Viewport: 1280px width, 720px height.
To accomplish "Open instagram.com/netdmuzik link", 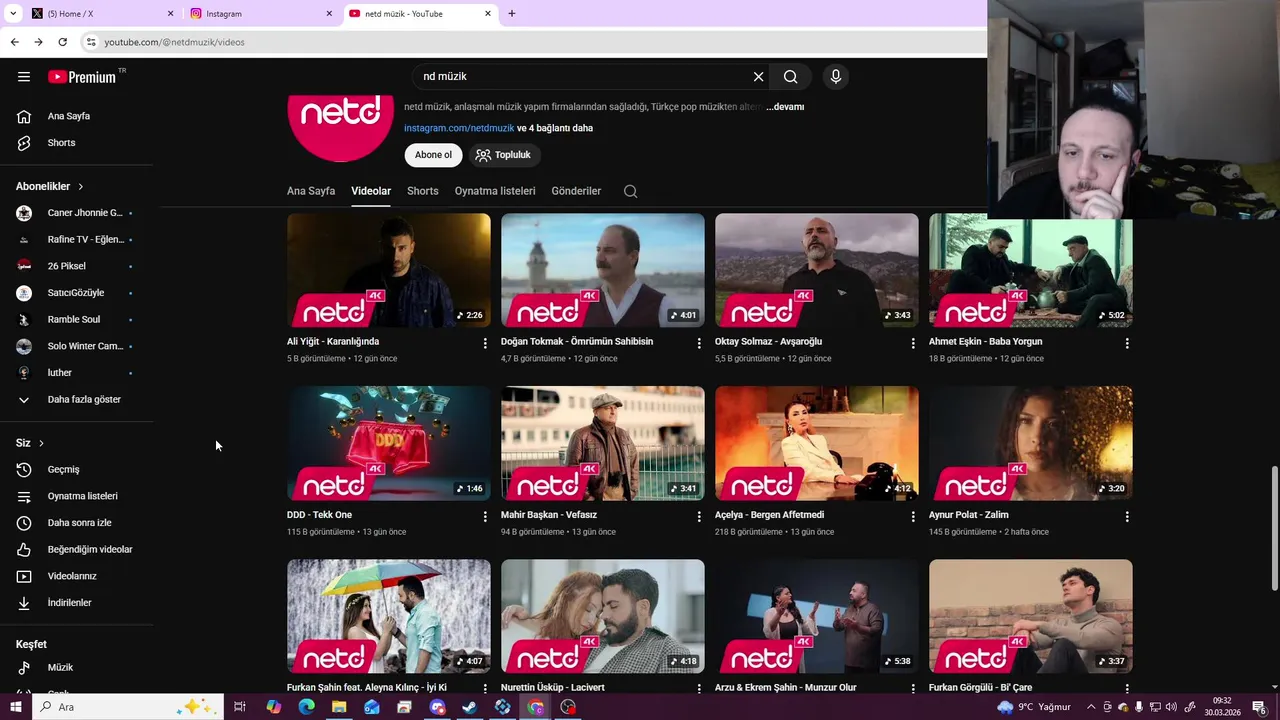I will click(459, 128).
